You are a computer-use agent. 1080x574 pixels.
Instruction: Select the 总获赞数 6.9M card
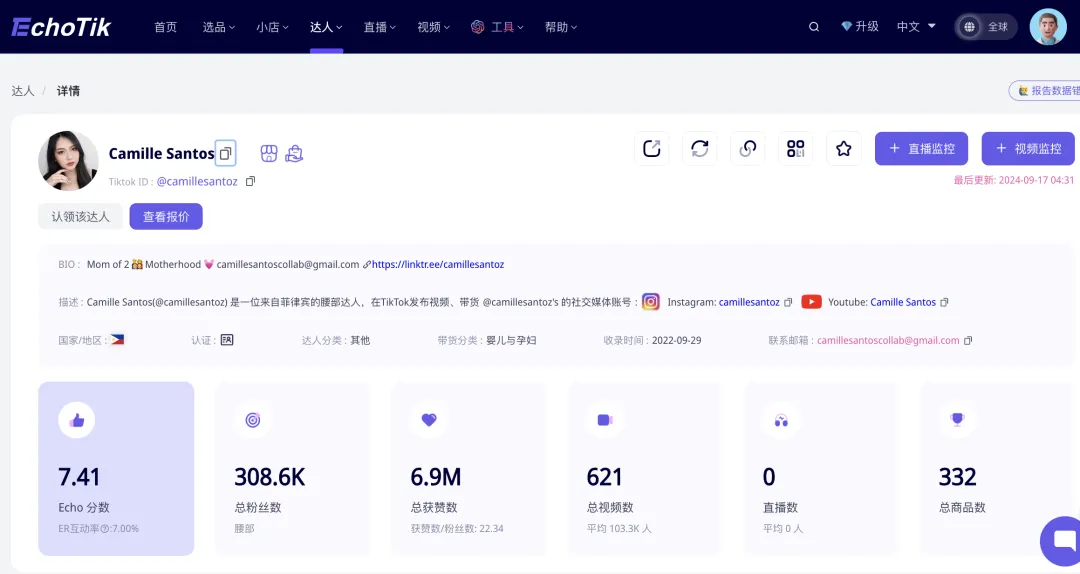tap(469, 469)
